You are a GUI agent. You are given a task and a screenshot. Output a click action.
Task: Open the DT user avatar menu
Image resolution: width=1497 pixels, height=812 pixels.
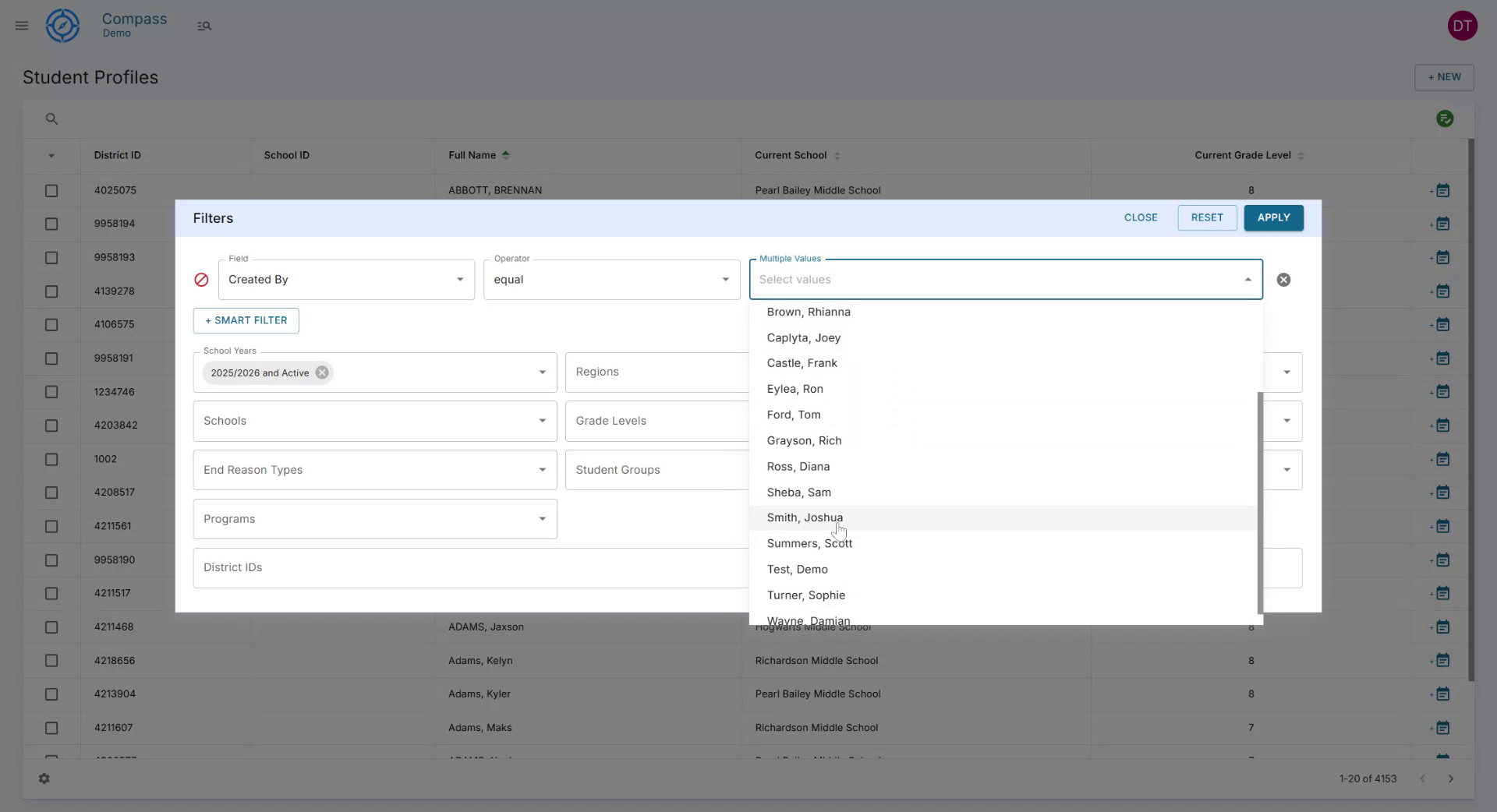coord(1463,25)
